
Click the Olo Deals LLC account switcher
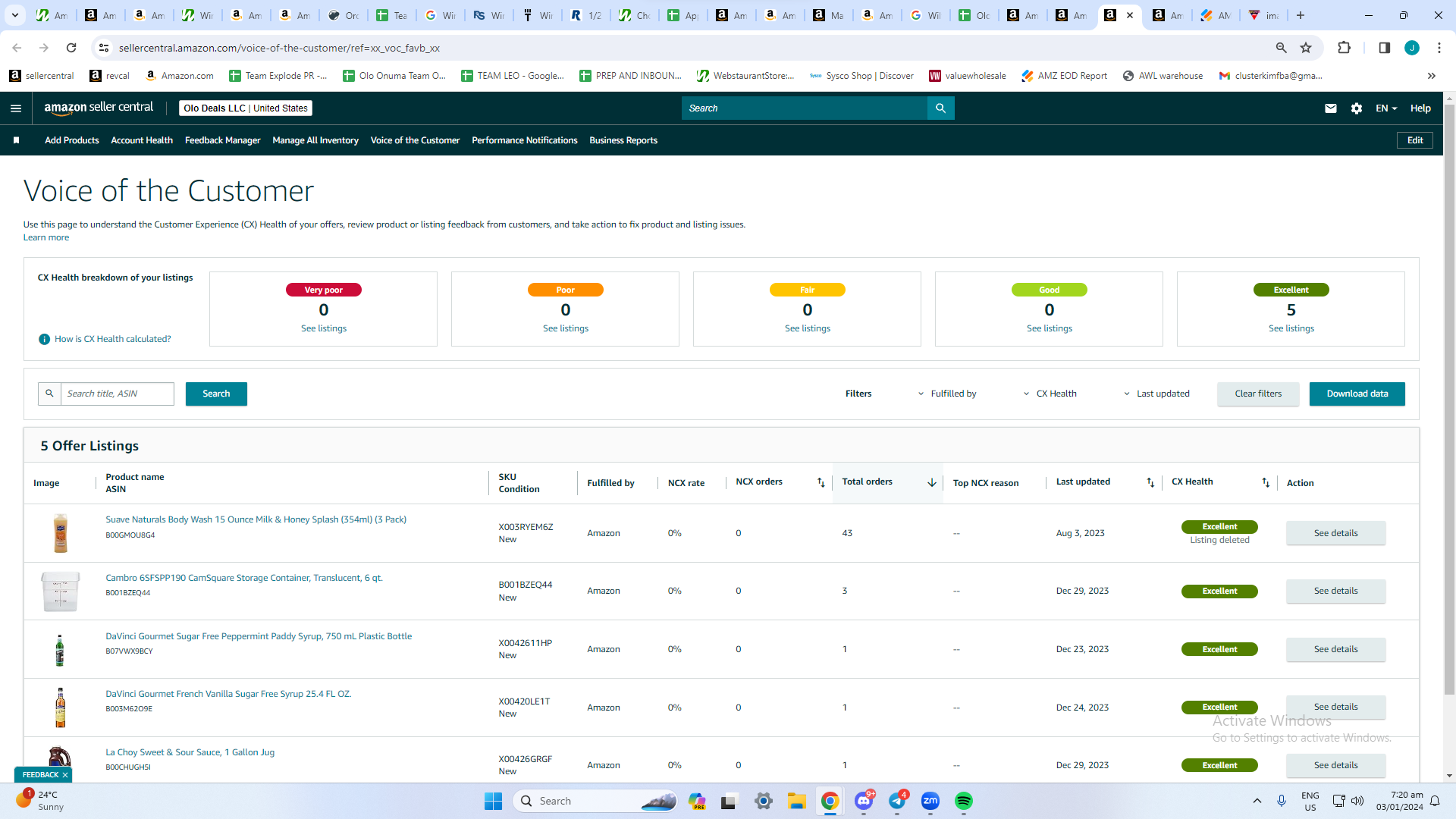point(246,108)
